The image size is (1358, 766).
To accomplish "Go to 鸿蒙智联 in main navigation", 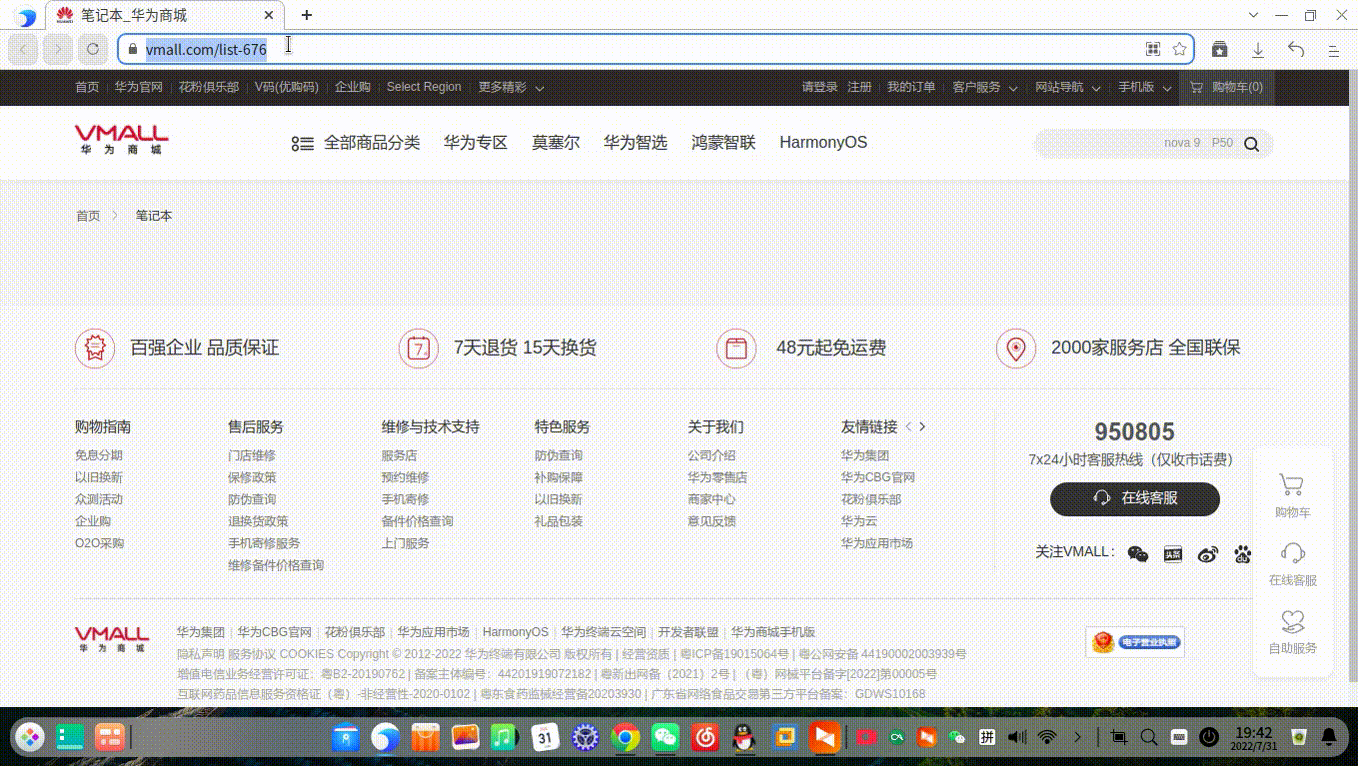I will (x=723, y=143).
